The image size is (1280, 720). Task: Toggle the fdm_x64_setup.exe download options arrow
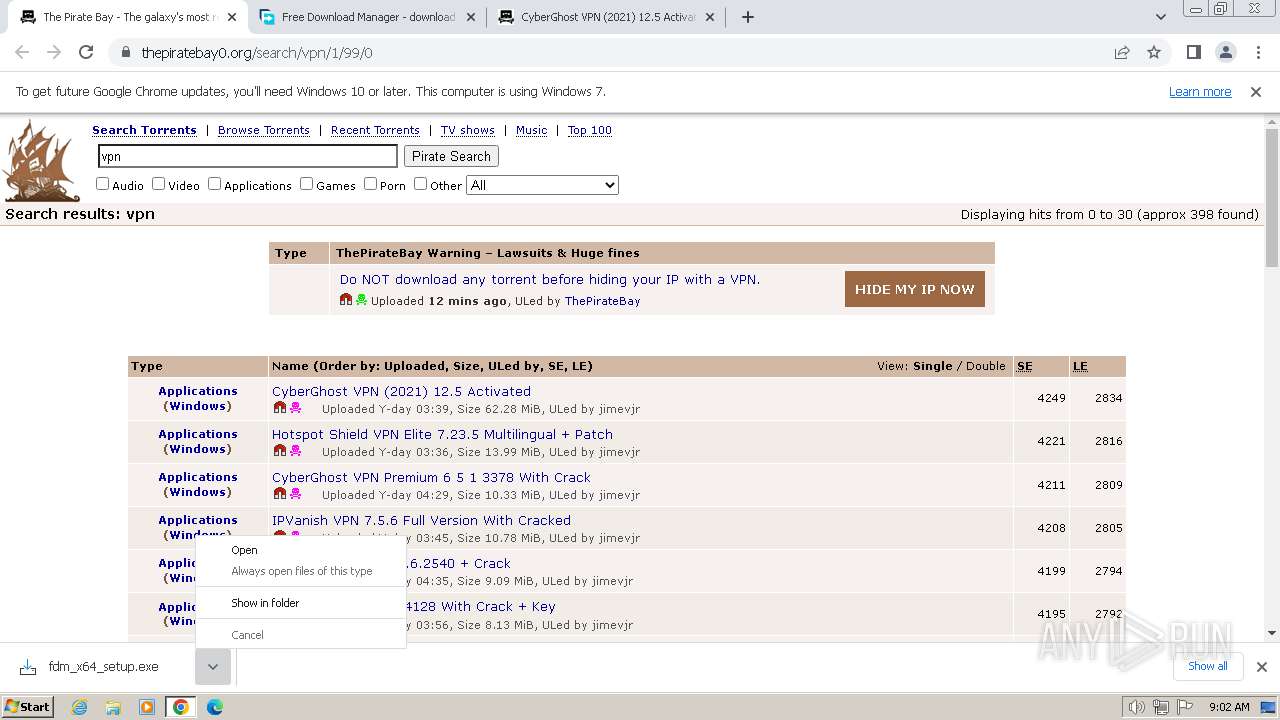pyautogui.click(x=213, y=667)
